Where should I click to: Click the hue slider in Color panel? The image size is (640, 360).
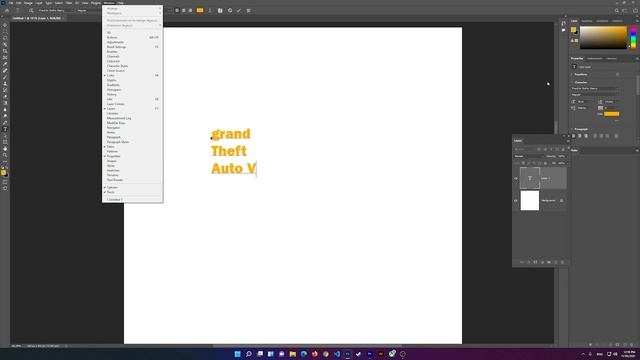coord(633,38)
